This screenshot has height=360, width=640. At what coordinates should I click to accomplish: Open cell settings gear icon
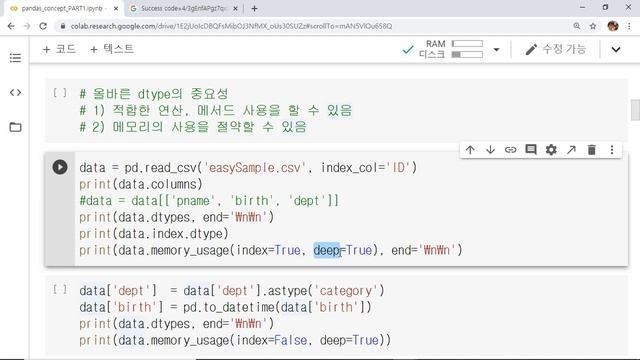tap(551, 150)
